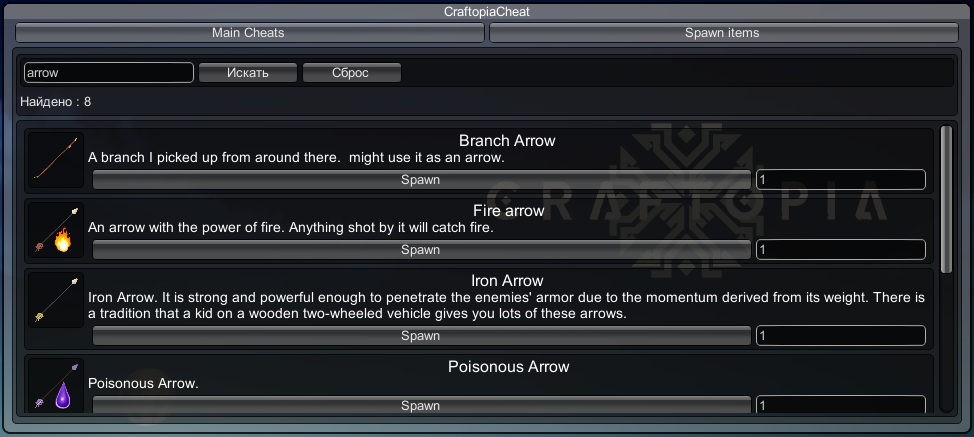The image size is (974, 437).
Task: Spawn the Iron Arrow
Action: 421,336
